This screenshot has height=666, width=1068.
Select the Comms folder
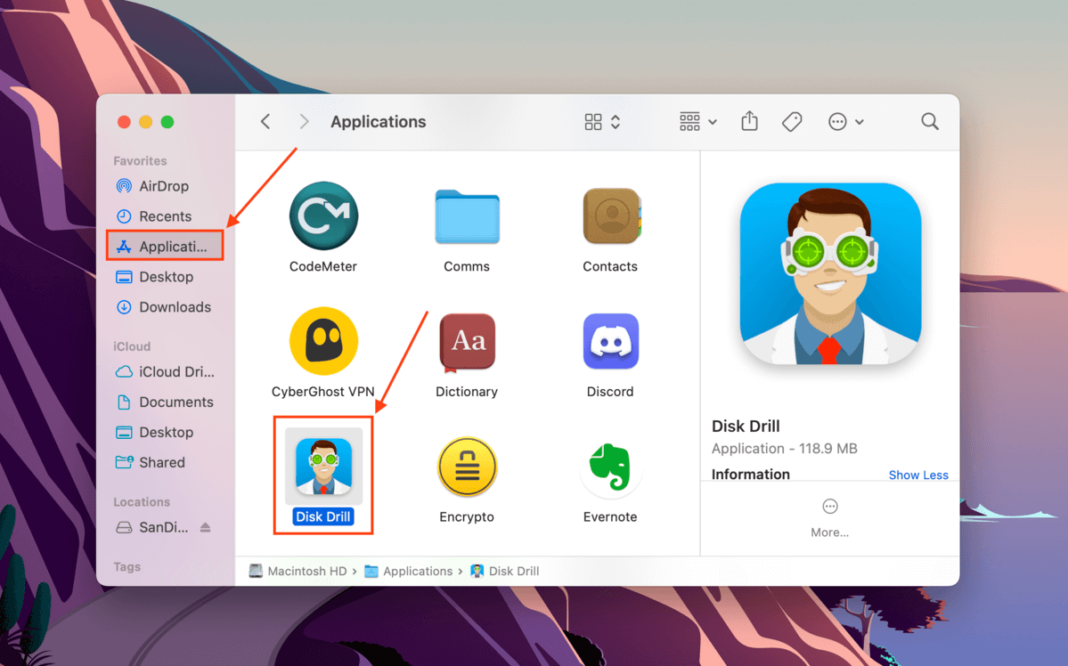coord(467,217)
